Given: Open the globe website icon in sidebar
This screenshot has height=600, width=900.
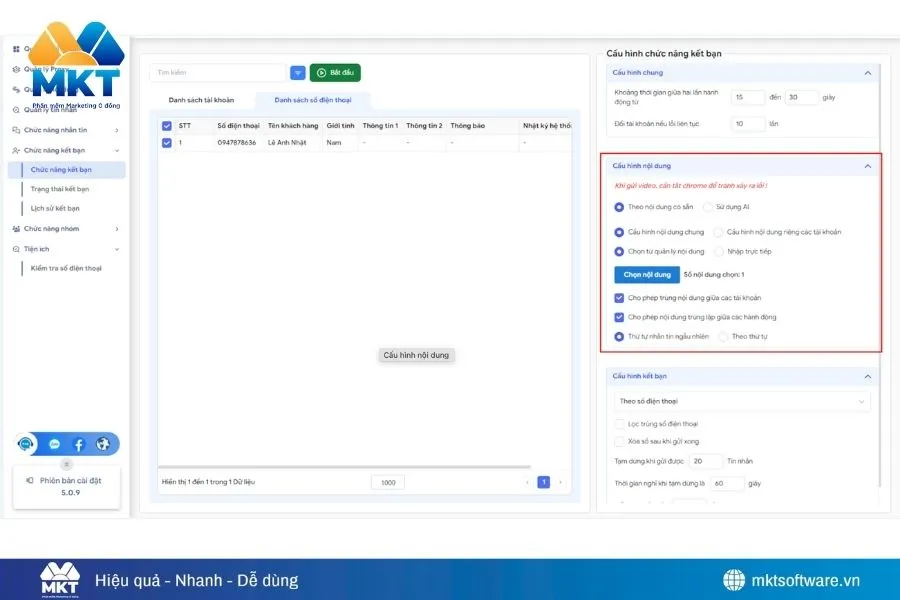Looking at the screenshot, I should pos(103,444).
